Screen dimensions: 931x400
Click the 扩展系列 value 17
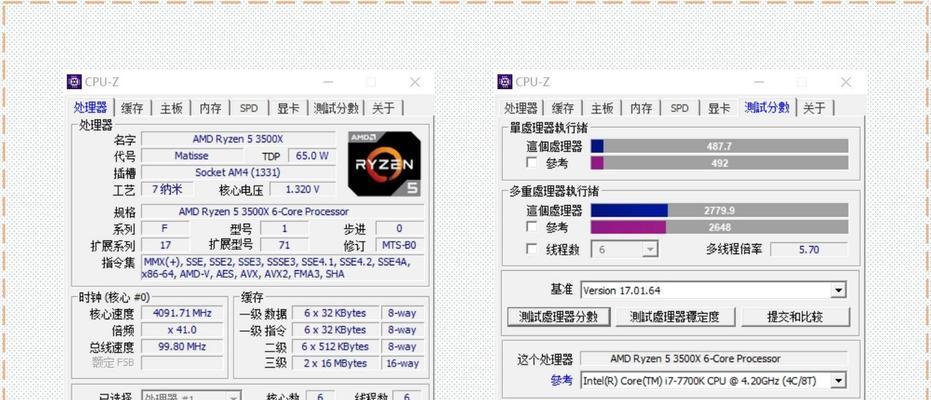165,245
